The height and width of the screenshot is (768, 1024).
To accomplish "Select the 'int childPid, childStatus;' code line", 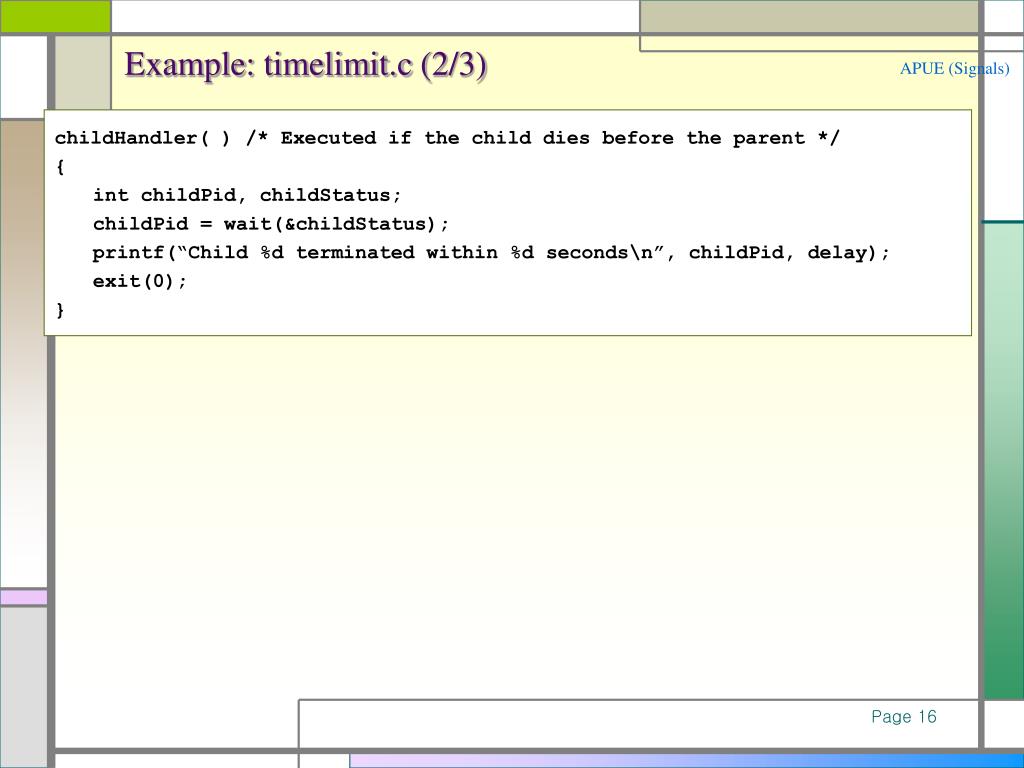I will pyautogui.click(x=247, y=195).
